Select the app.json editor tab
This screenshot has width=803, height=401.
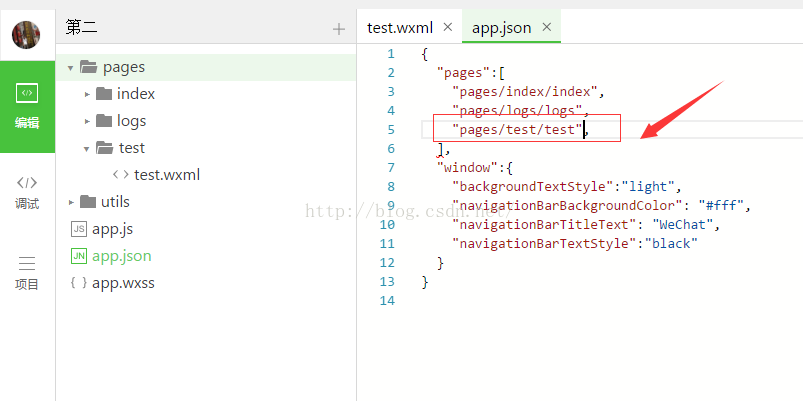500,28
